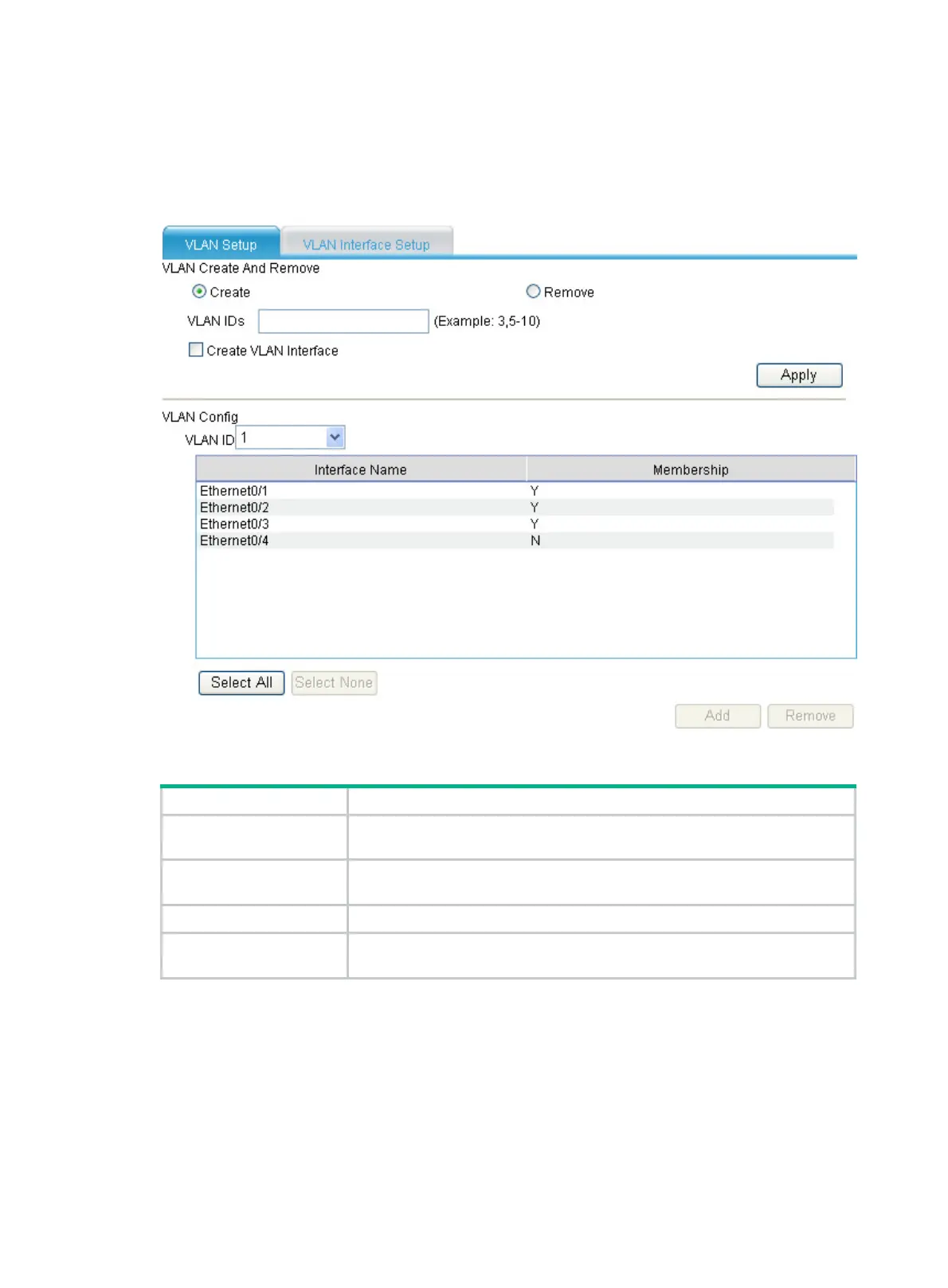Click the Interface Name column header

pos(361,469)
